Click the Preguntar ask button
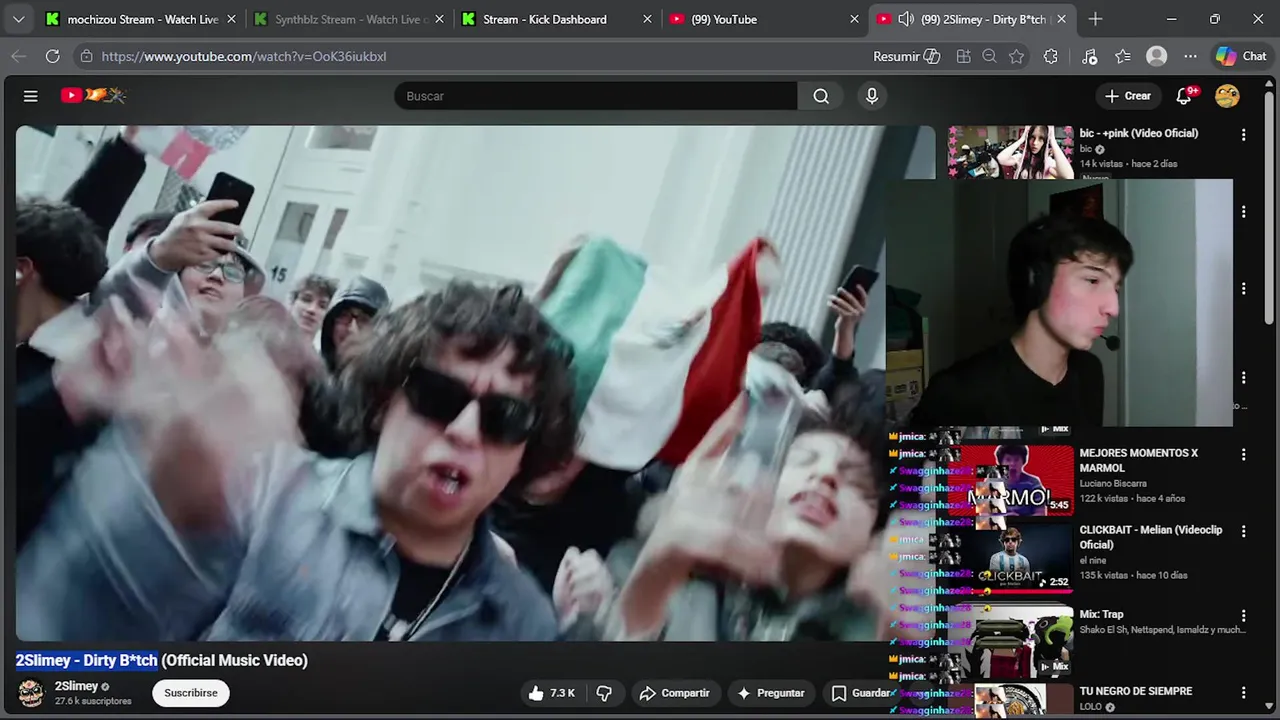1280x720 pixels. coord(770,693)
